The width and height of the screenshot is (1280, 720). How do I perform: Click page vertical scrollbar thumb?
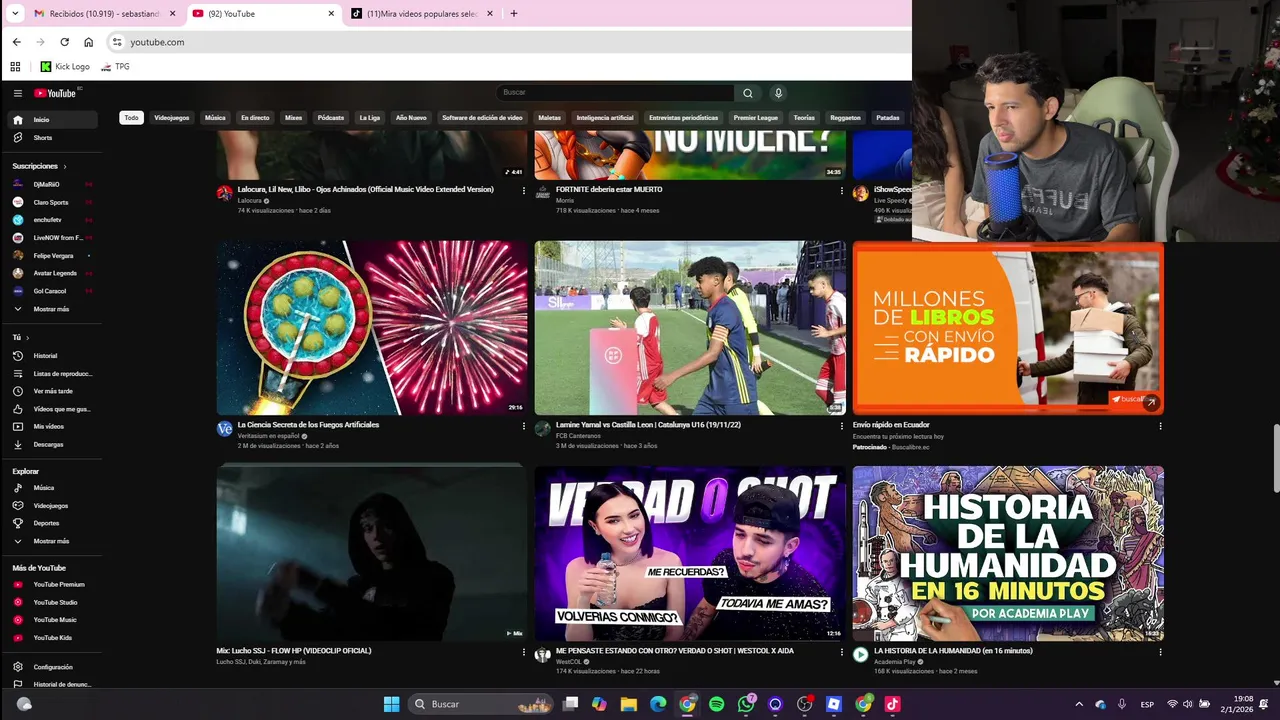pyautogui.click(x=1275, y=458)
